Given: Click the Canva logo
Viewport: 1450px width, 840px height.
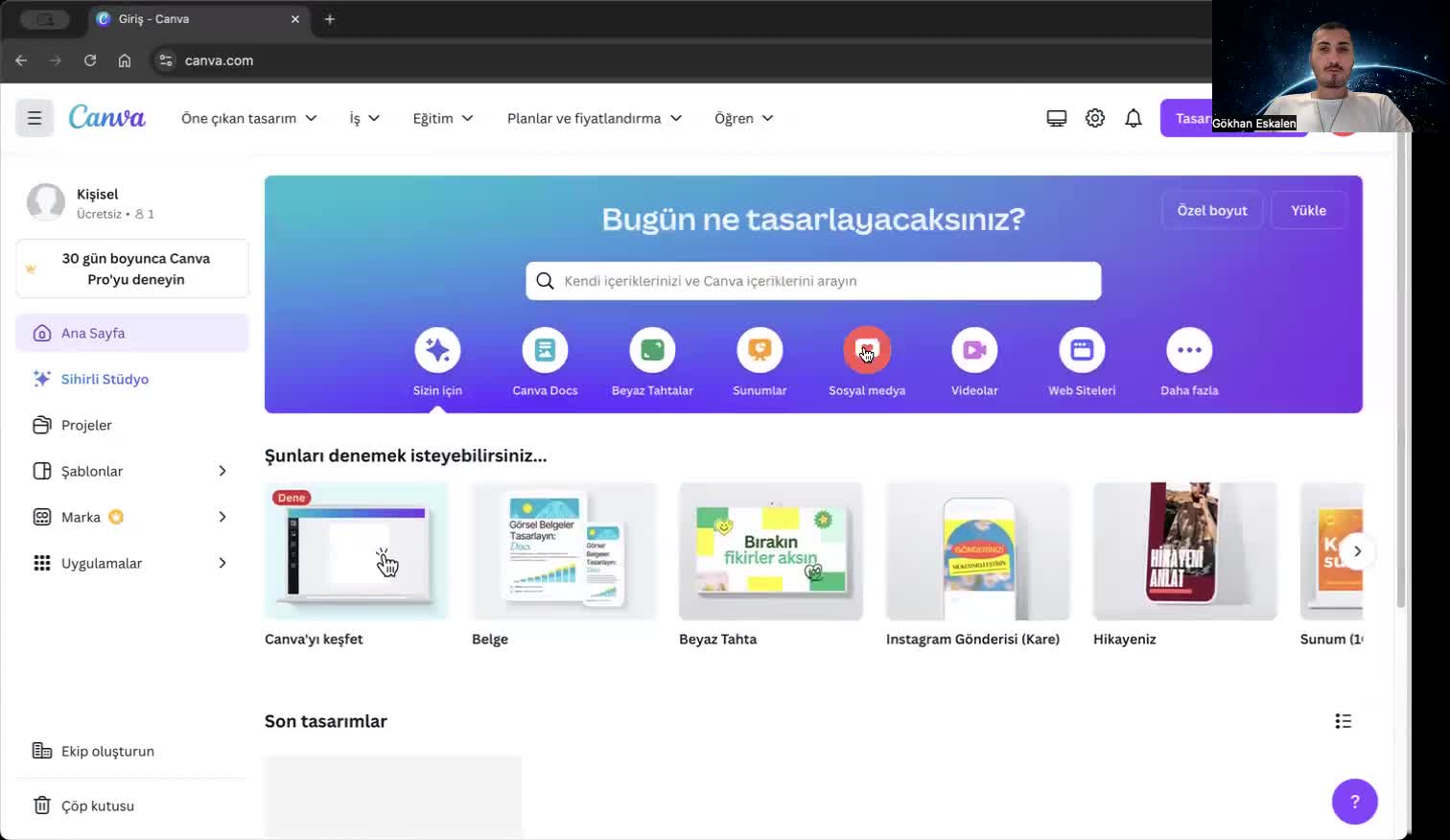Looking at the screenshot, I should pos(106,117).
